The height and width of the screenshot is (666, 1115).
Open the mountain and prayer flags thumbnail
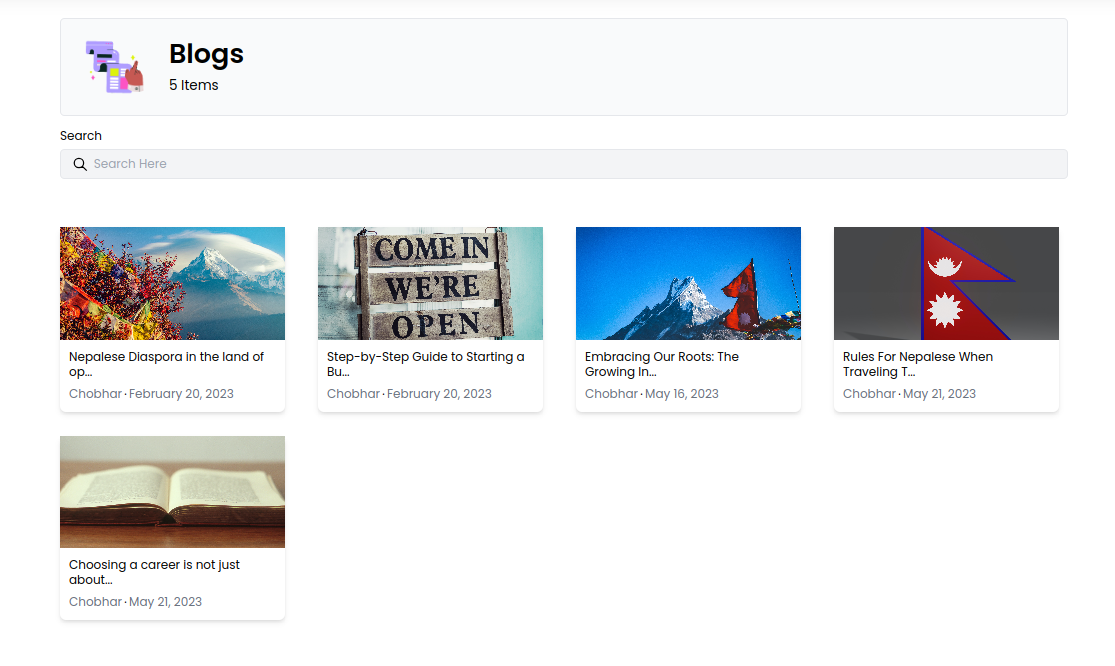click(x=172, y=283)
